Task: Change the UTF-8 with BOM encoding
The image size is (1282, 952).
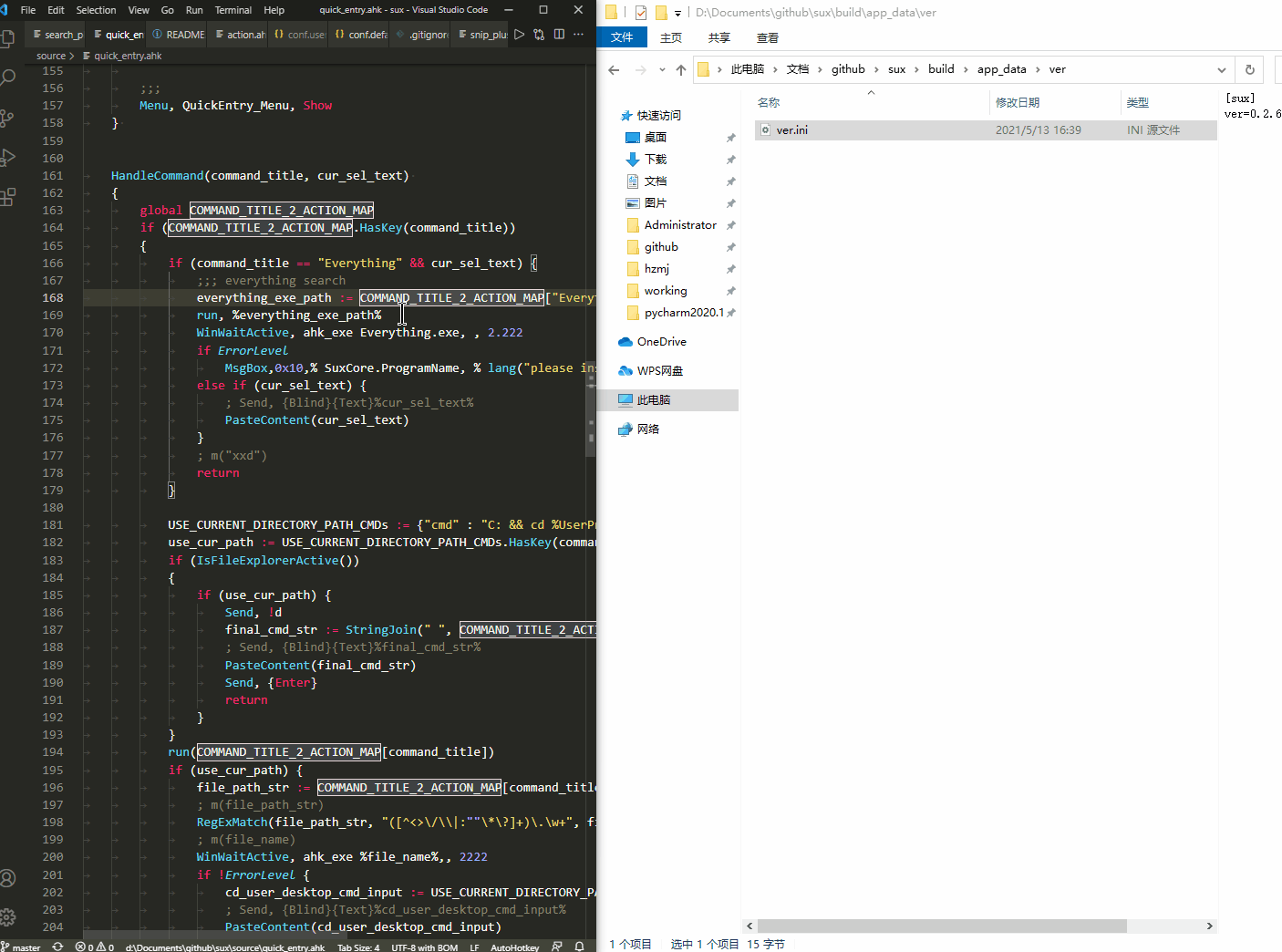Action: pyautogui.click(x=424, y=947)
